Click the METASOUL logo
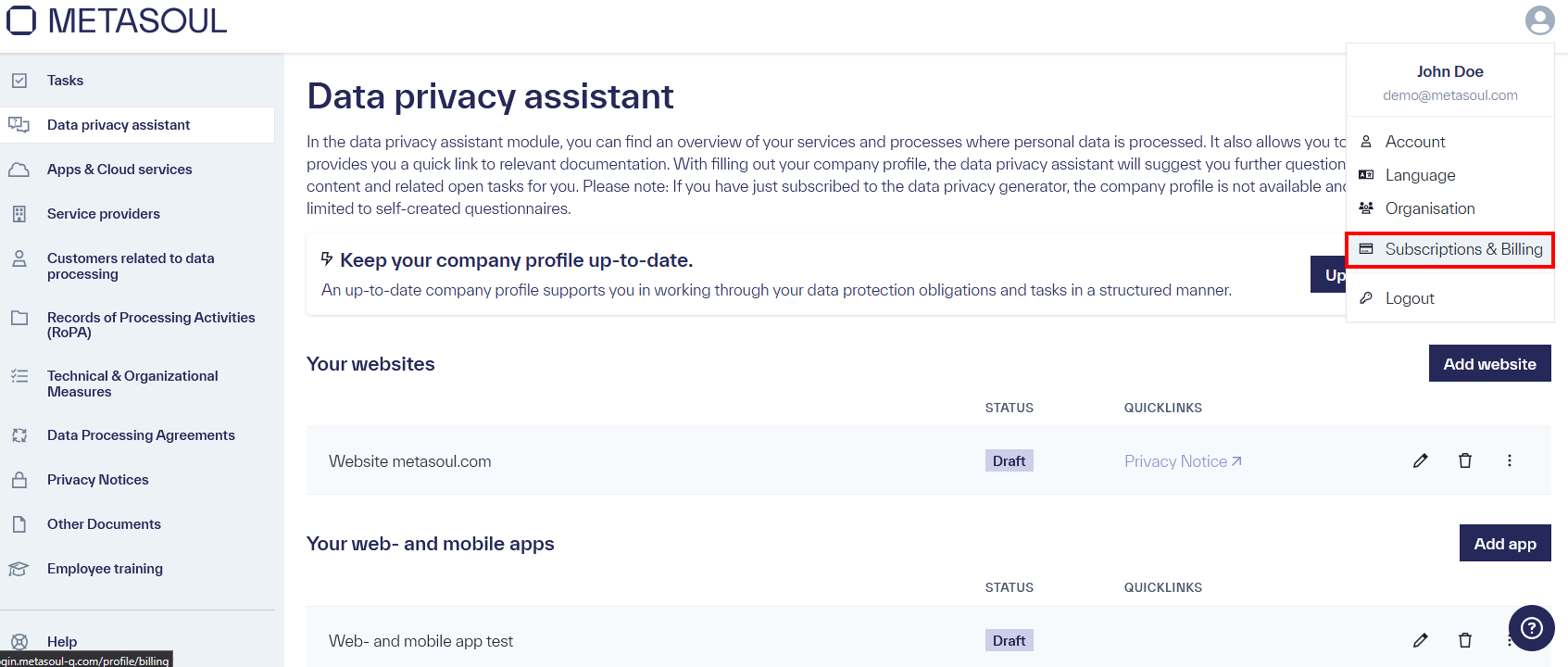Screen dimensions: 1568x667 [x=117, y=20]
